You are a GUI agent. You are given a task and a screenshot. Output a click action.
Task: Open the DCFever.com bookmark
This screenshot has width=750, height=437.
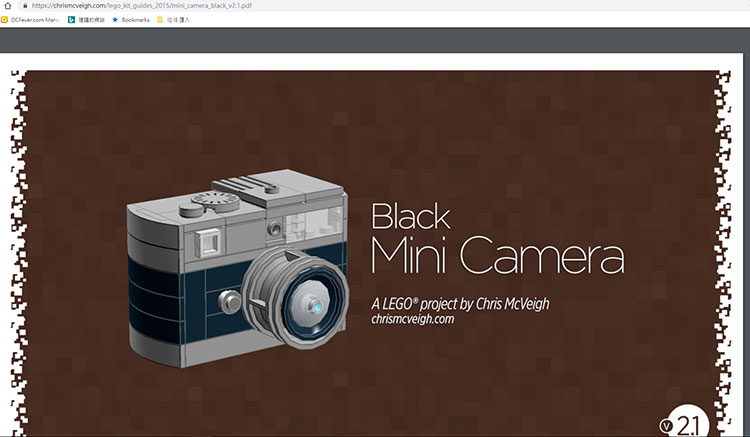click(30, 20)
